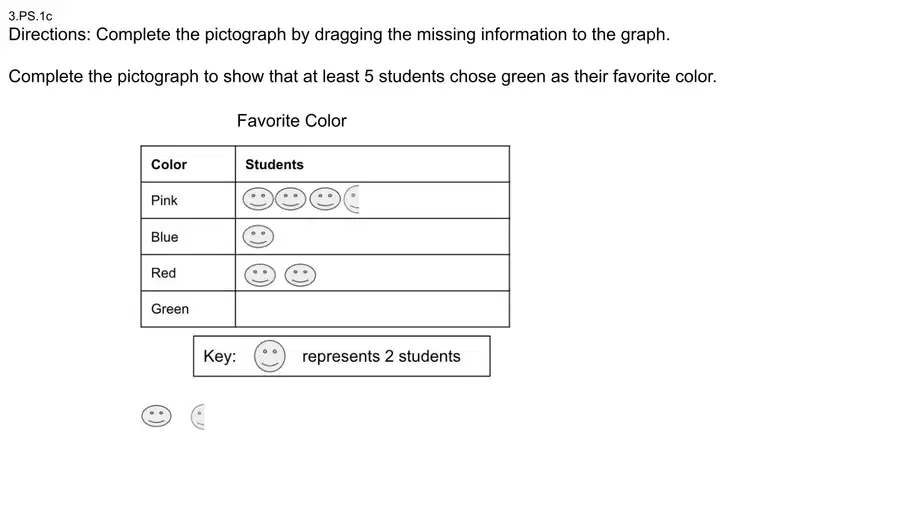Click the second smiley in the Red row
This screenshot has height=506, width=900.
pos(300,275)
